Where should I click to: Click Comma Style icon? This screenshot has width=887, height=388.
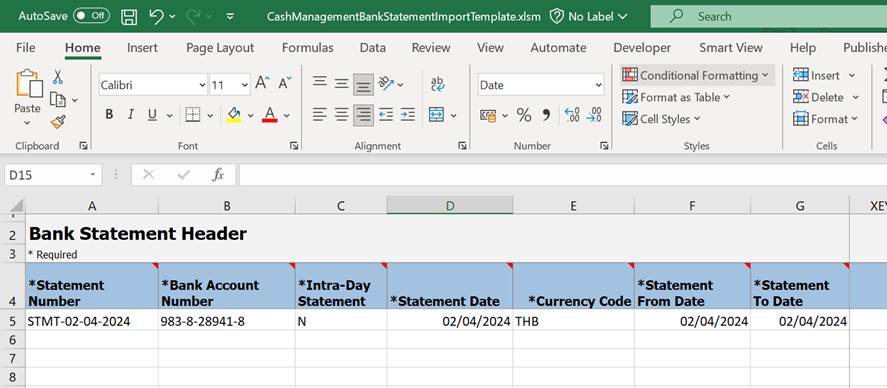pyautogui.click(x=546, y=115)
